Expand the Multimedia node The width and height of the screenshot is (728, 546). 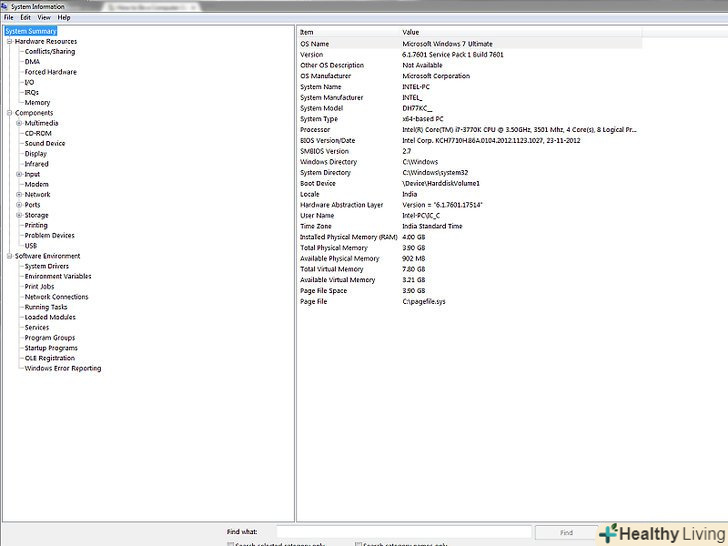point(19,123)
